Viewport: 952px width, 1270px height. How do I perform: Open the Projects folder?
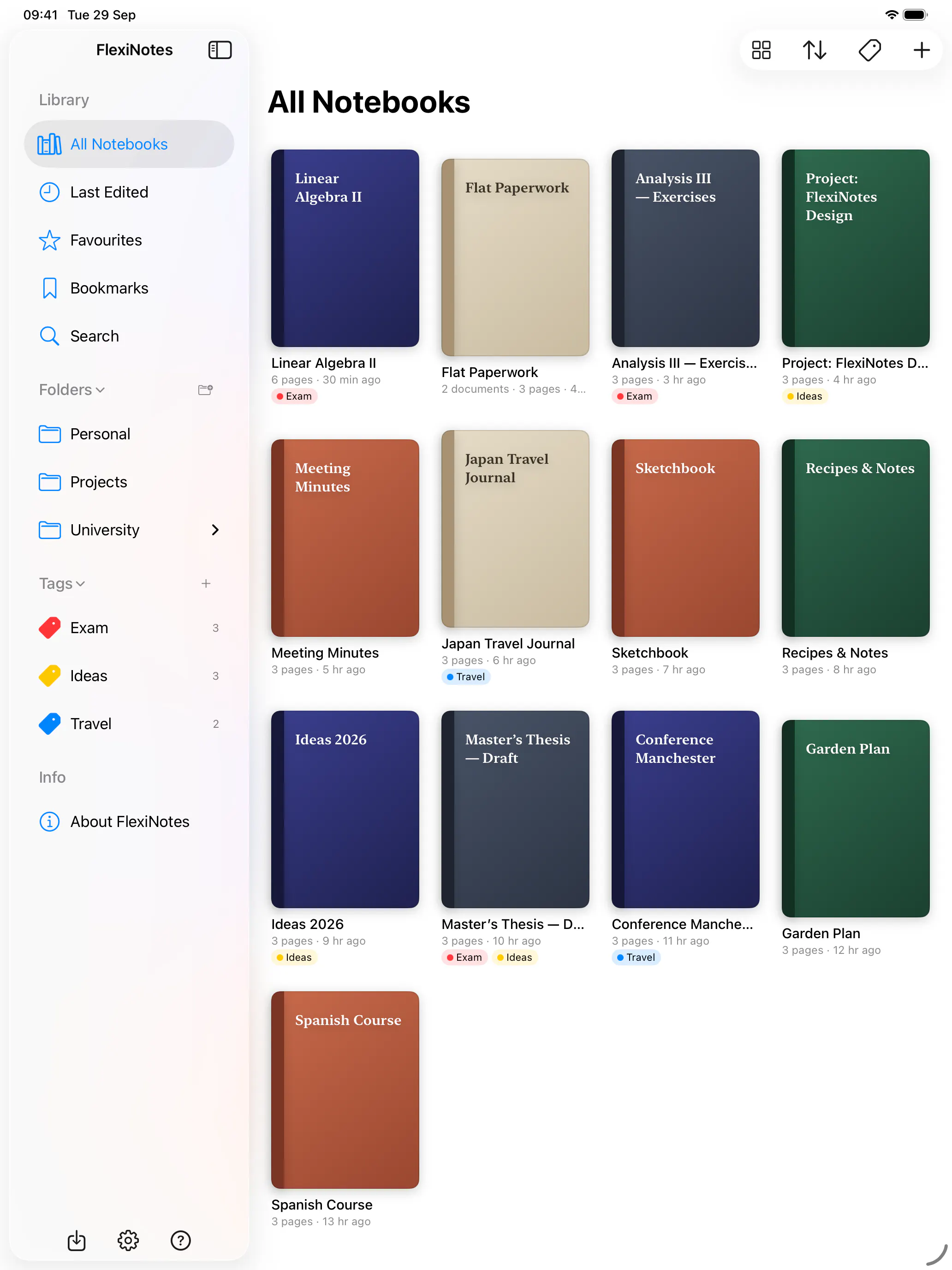click(x=129, y=482)
